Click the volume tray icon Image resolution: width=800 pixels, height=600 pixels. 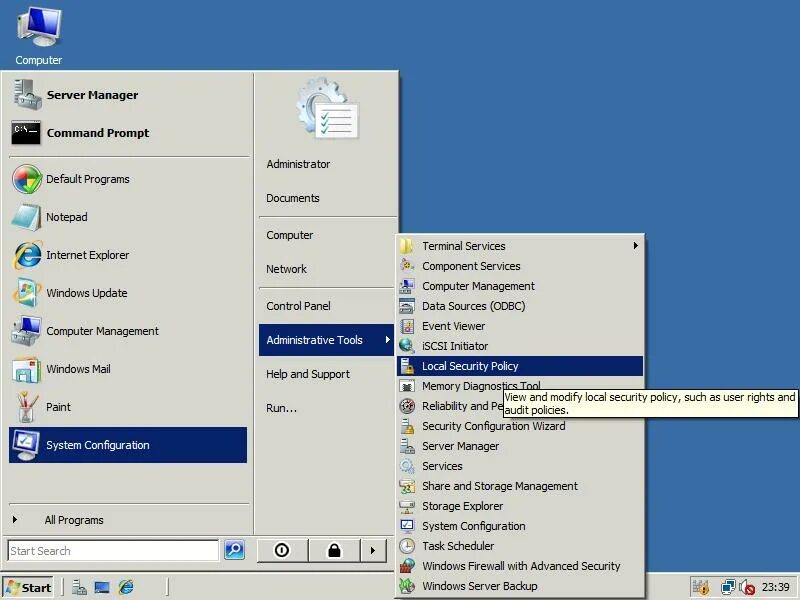(747, 587)
